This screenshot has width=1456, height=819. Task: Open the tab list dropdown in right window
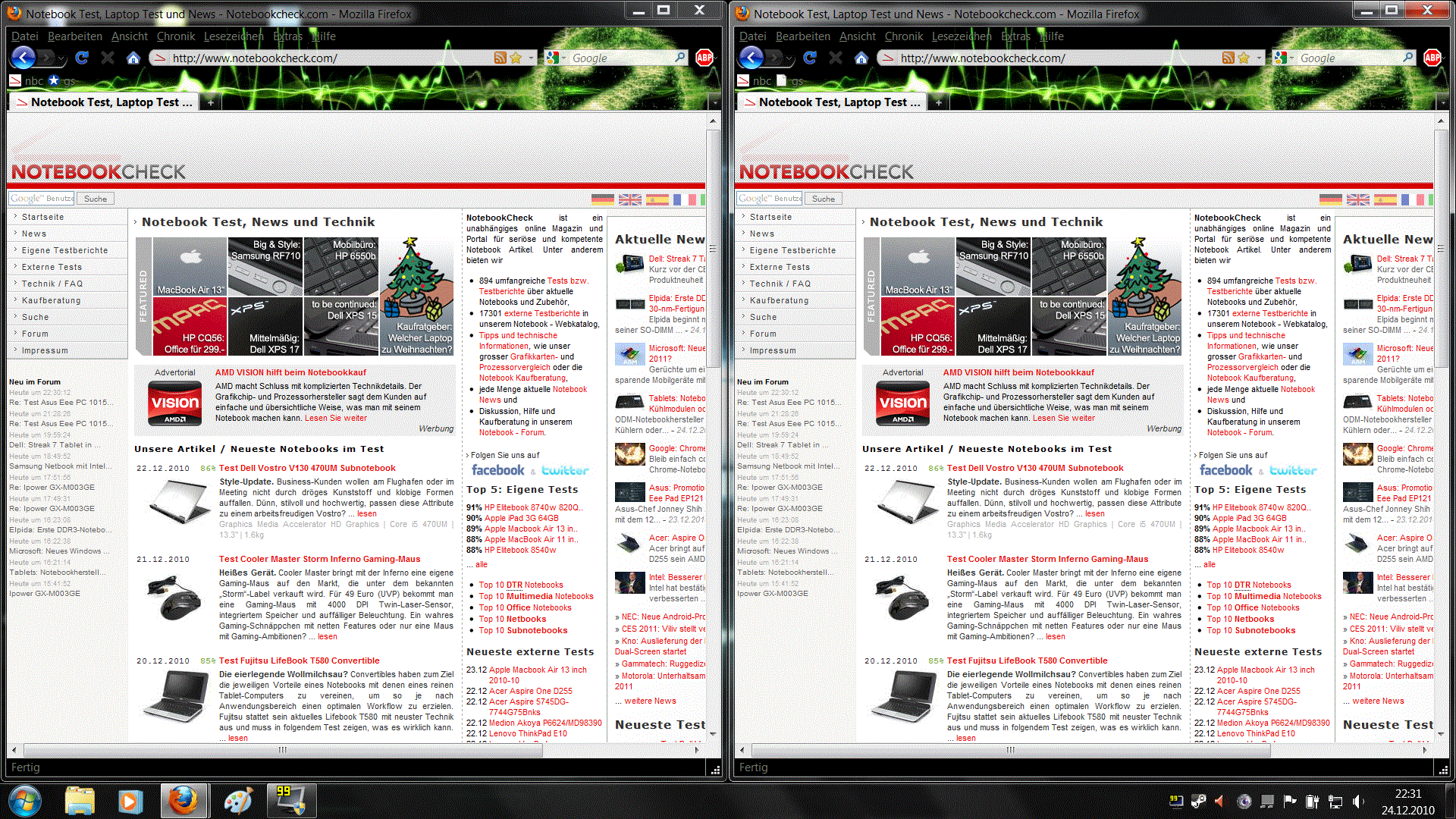point(1442,102)
